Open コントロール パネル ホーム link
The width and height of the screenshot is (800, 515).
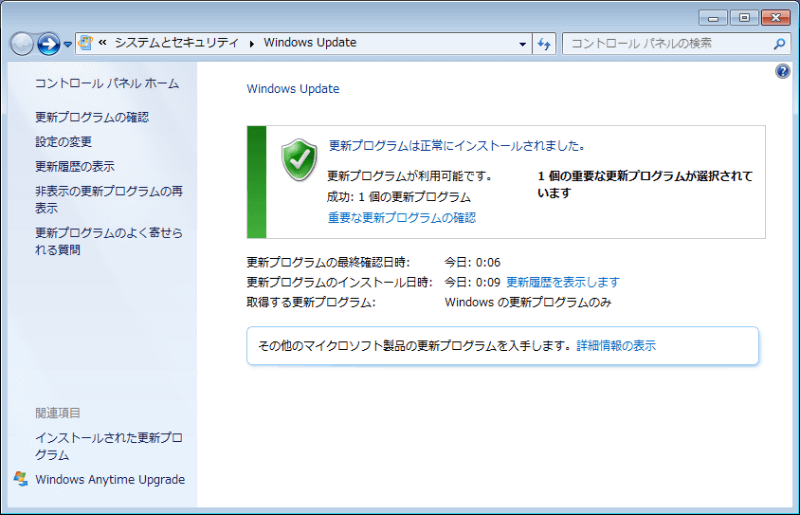[x=107, y=83]
